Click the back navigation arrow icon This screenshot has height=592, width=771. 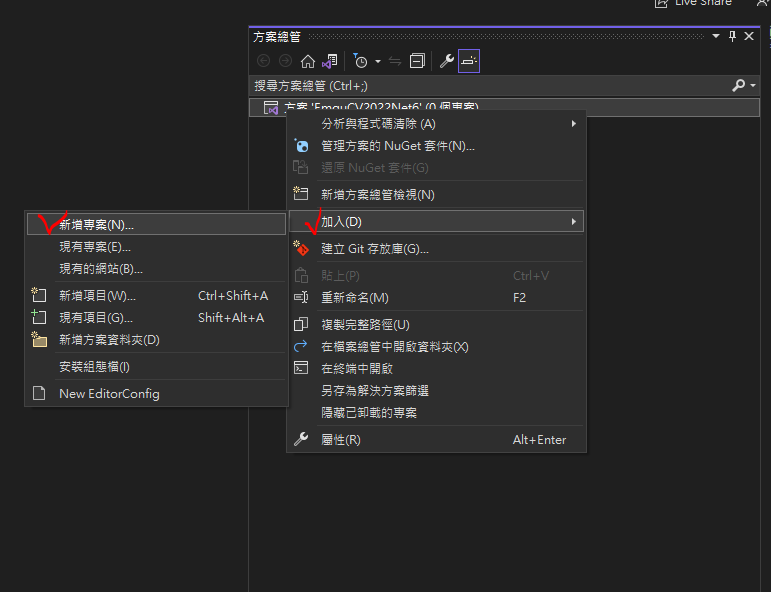[264, 61]
